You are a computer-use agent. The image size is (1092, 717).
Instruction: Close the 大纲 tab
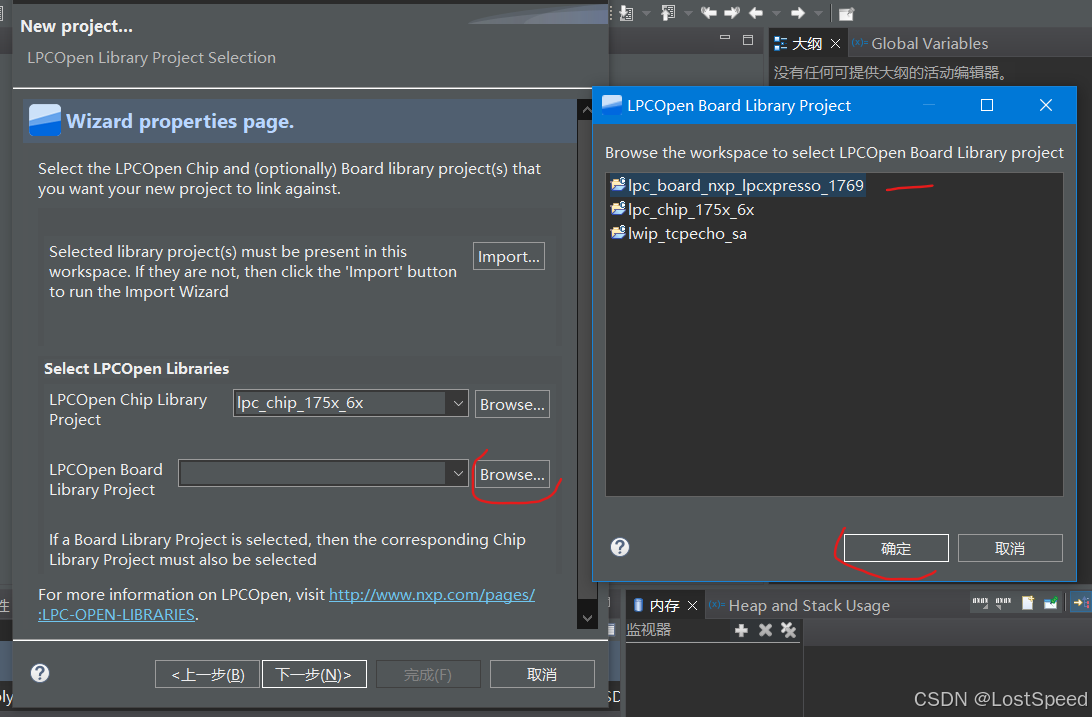coord(836,44)
